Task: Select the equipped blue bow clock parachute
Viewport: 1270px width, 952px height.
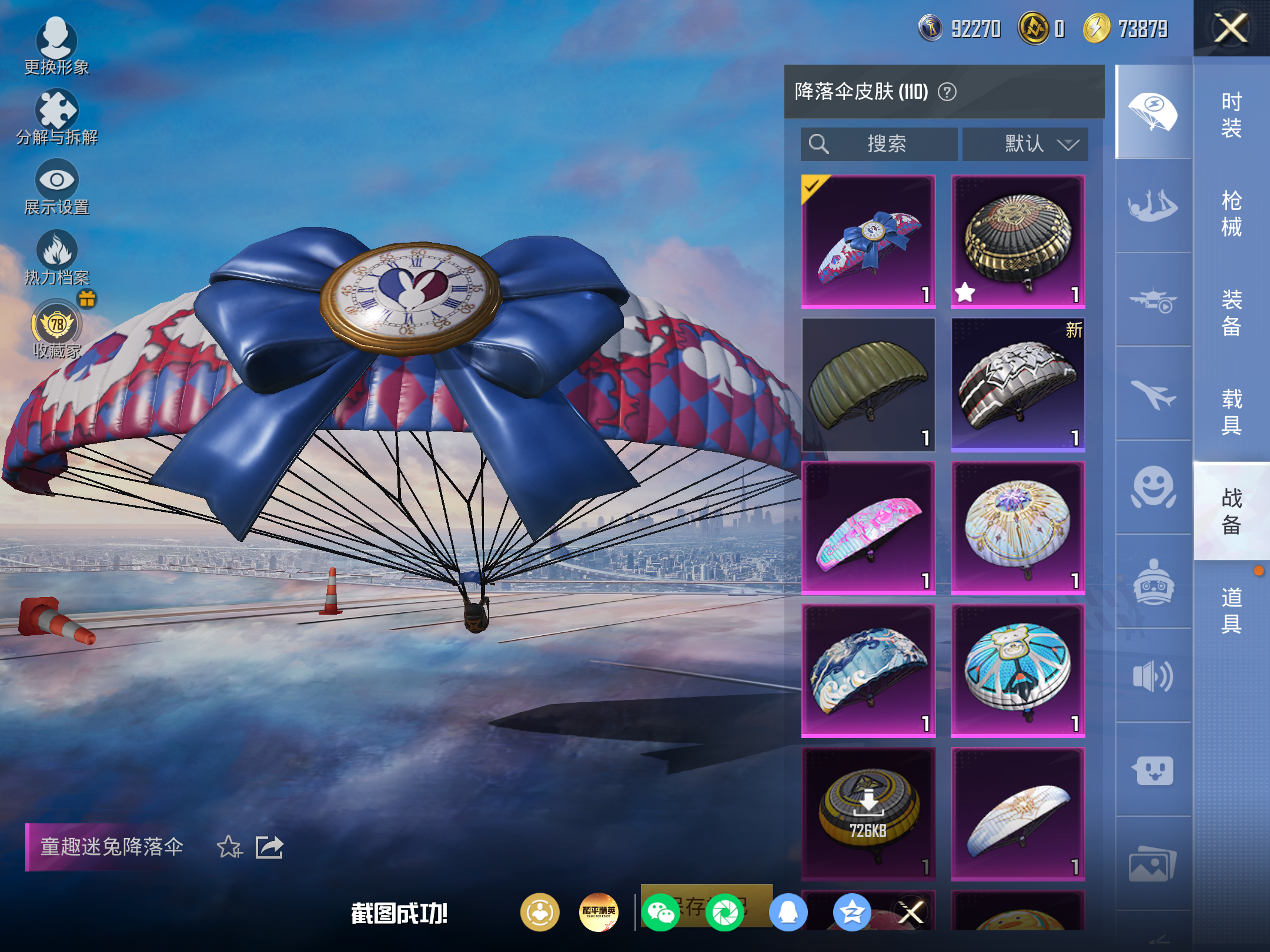Action: pyautogui.click(x=868, y=242)
